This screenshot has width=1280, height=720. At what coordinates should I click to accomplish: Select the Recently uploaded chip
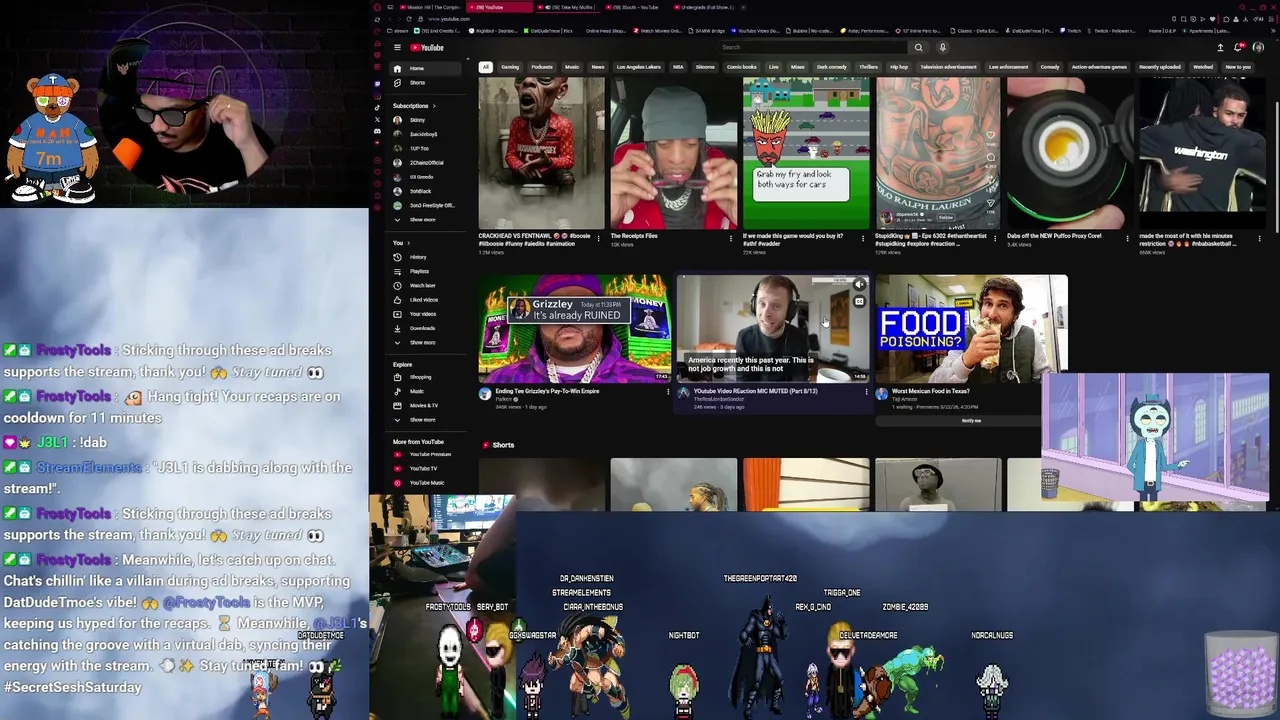click(1160, 67)
